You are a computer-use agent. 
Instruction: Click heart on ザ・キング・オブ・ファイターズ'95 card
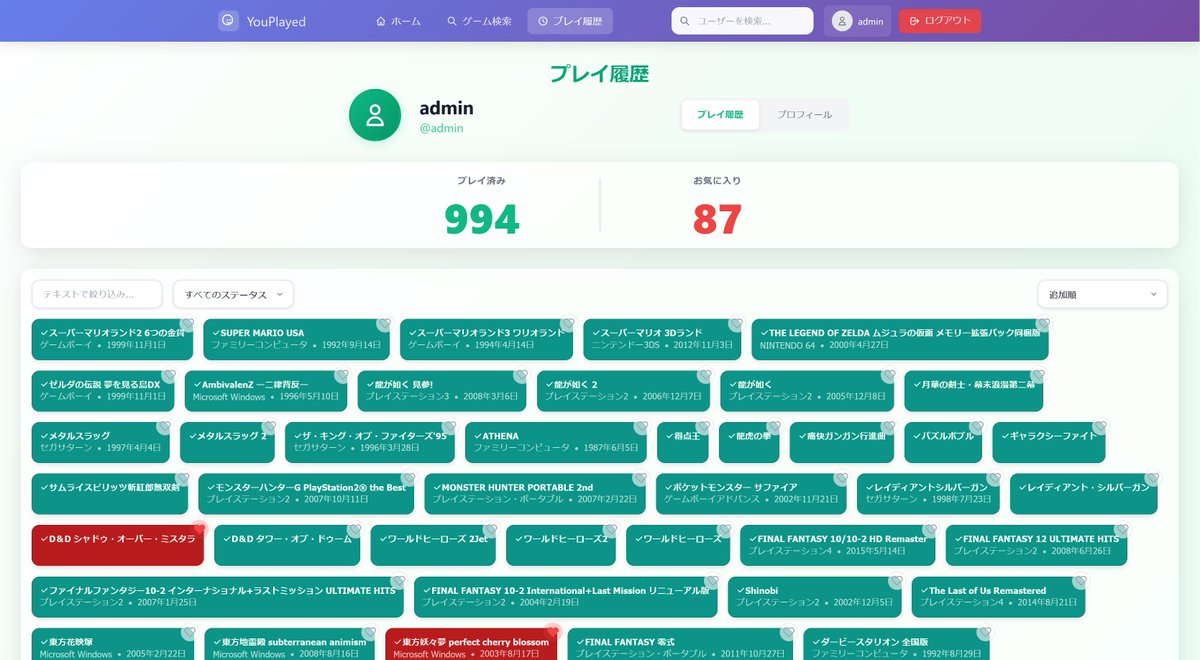tap(448, 427)
